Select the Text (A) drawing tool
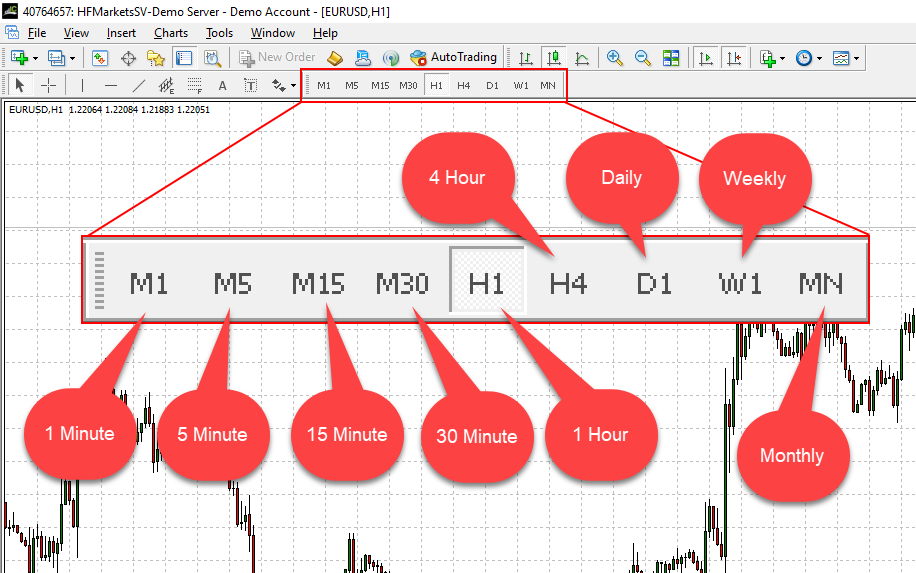 222,85
